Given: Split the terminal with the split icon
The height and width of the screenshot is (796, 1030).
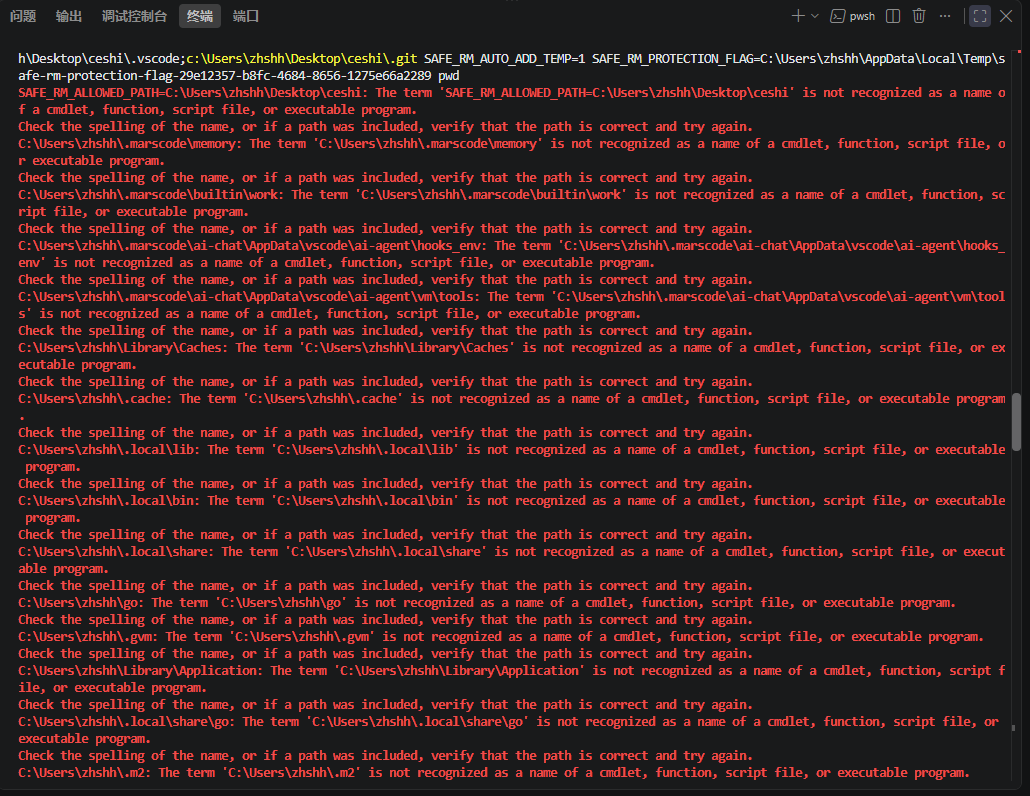Looking at the screenshot, I should click(x=893, y=16).
